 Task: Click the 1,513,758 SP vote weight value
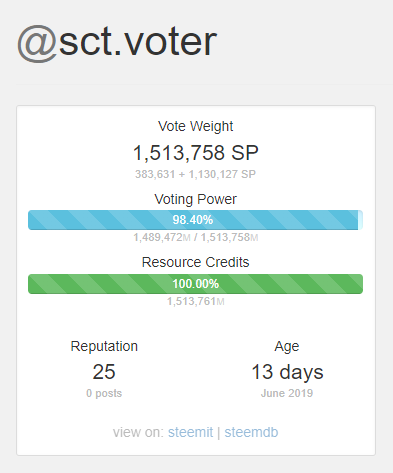(196, 153)
